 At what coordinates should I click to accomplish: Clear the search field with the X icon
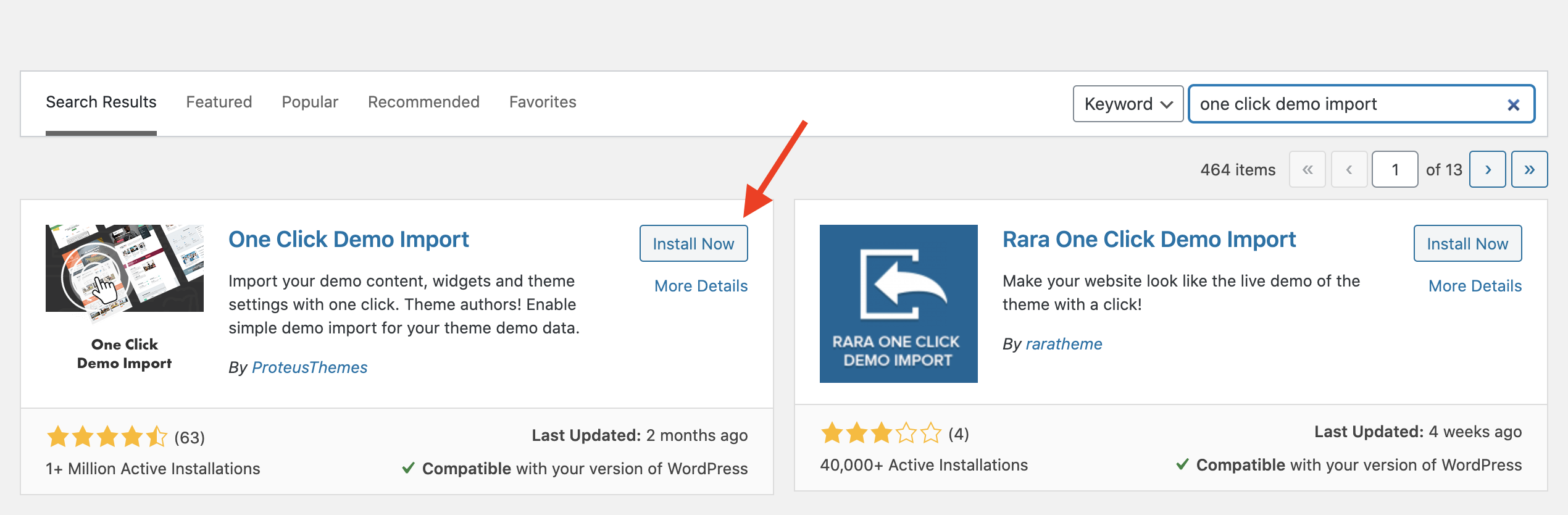(1513, 105)
